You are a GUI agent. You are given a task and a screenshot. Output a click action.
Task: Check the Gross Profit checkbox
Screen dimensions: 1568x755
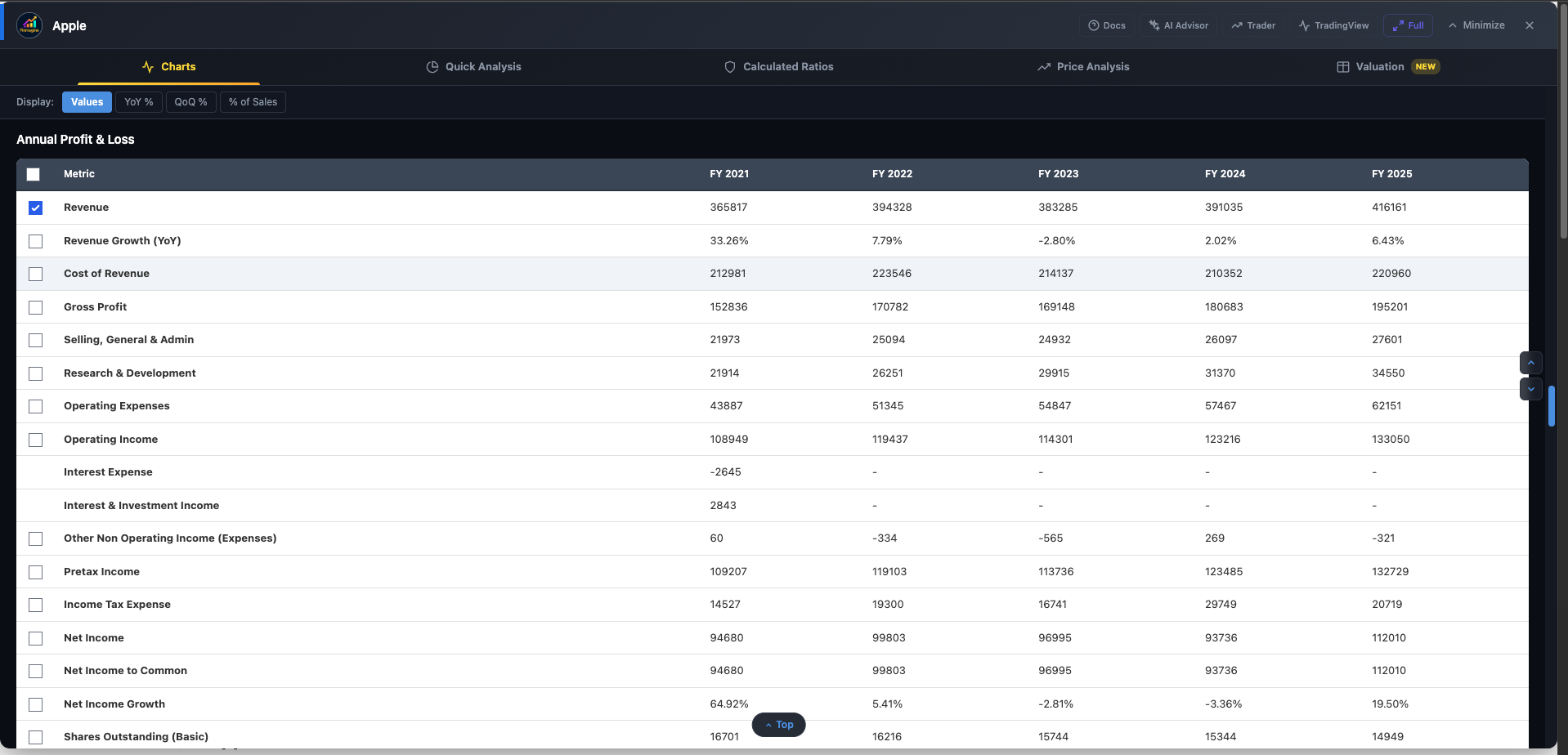(35, 307)
